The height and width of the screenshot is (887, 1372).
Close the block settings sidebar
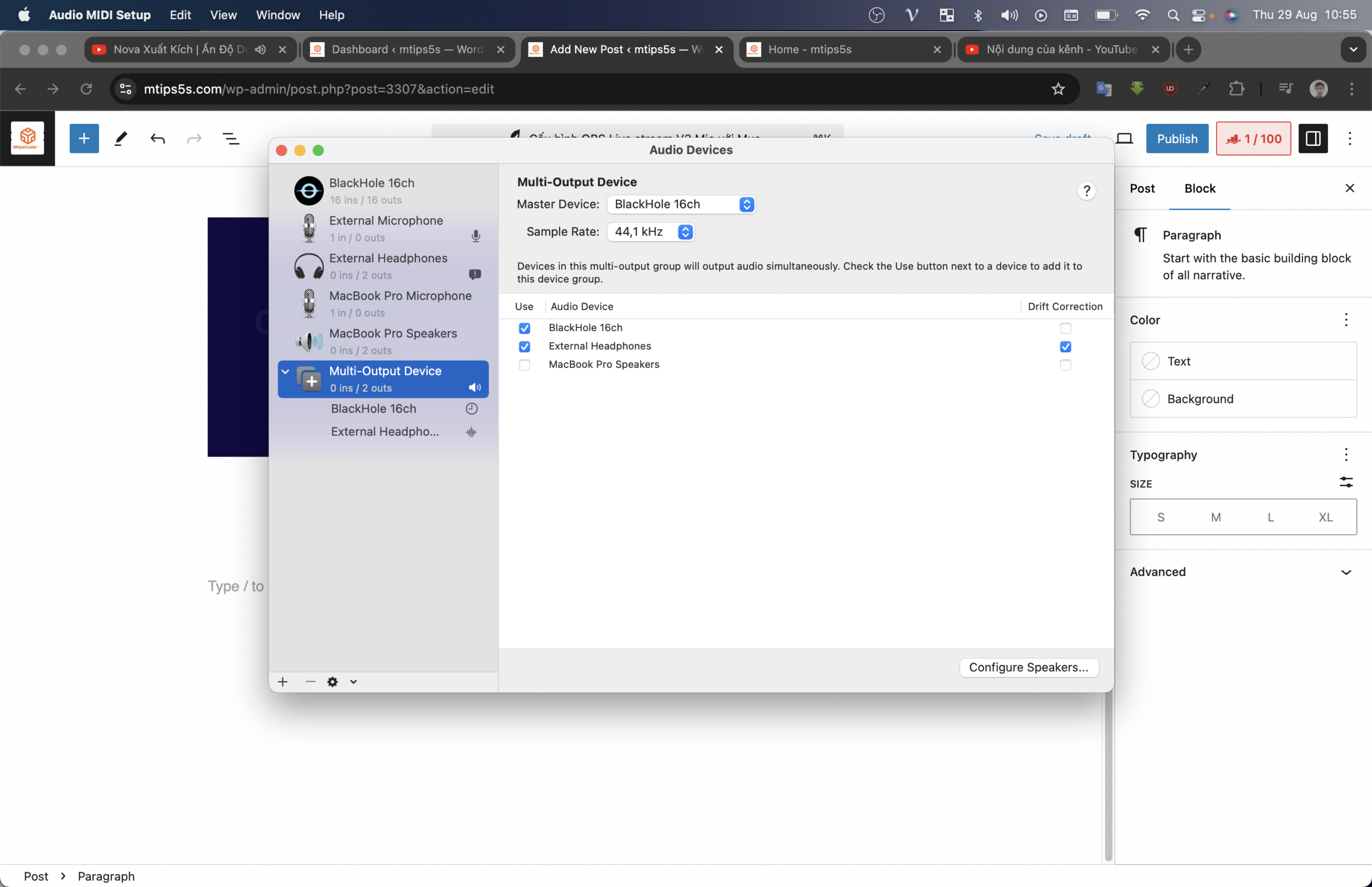1349,188
